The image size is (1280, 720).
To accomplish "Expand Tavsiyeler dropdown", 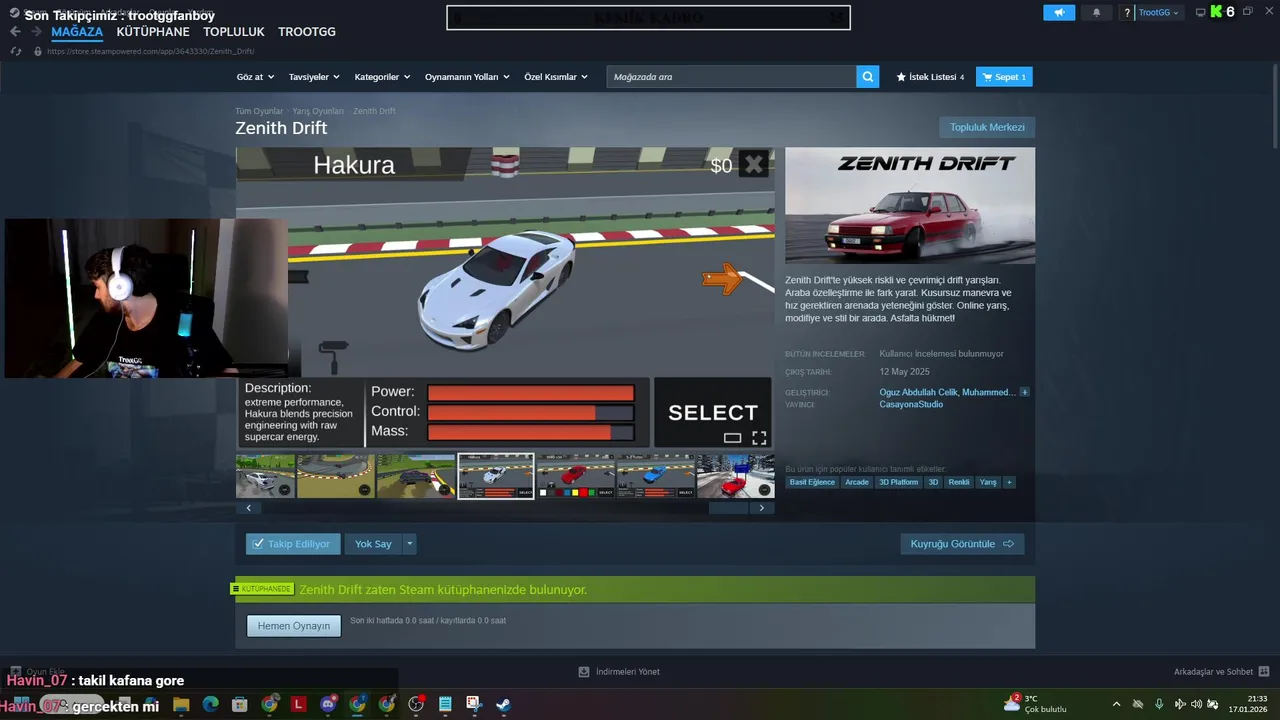I will coord(314,77).
